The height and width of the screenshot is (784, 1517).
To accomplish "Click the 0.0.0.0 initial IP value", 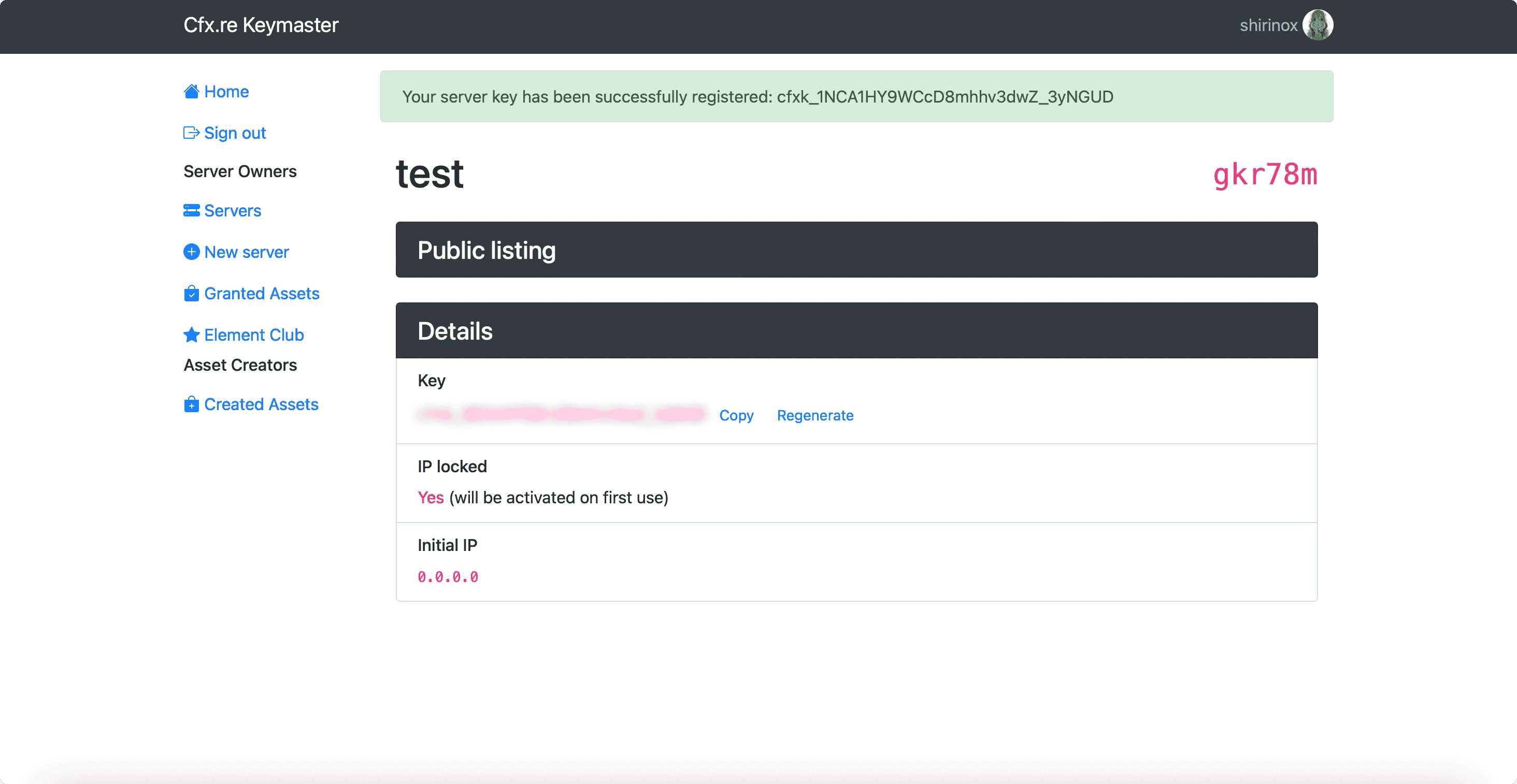I will [448, 577].
